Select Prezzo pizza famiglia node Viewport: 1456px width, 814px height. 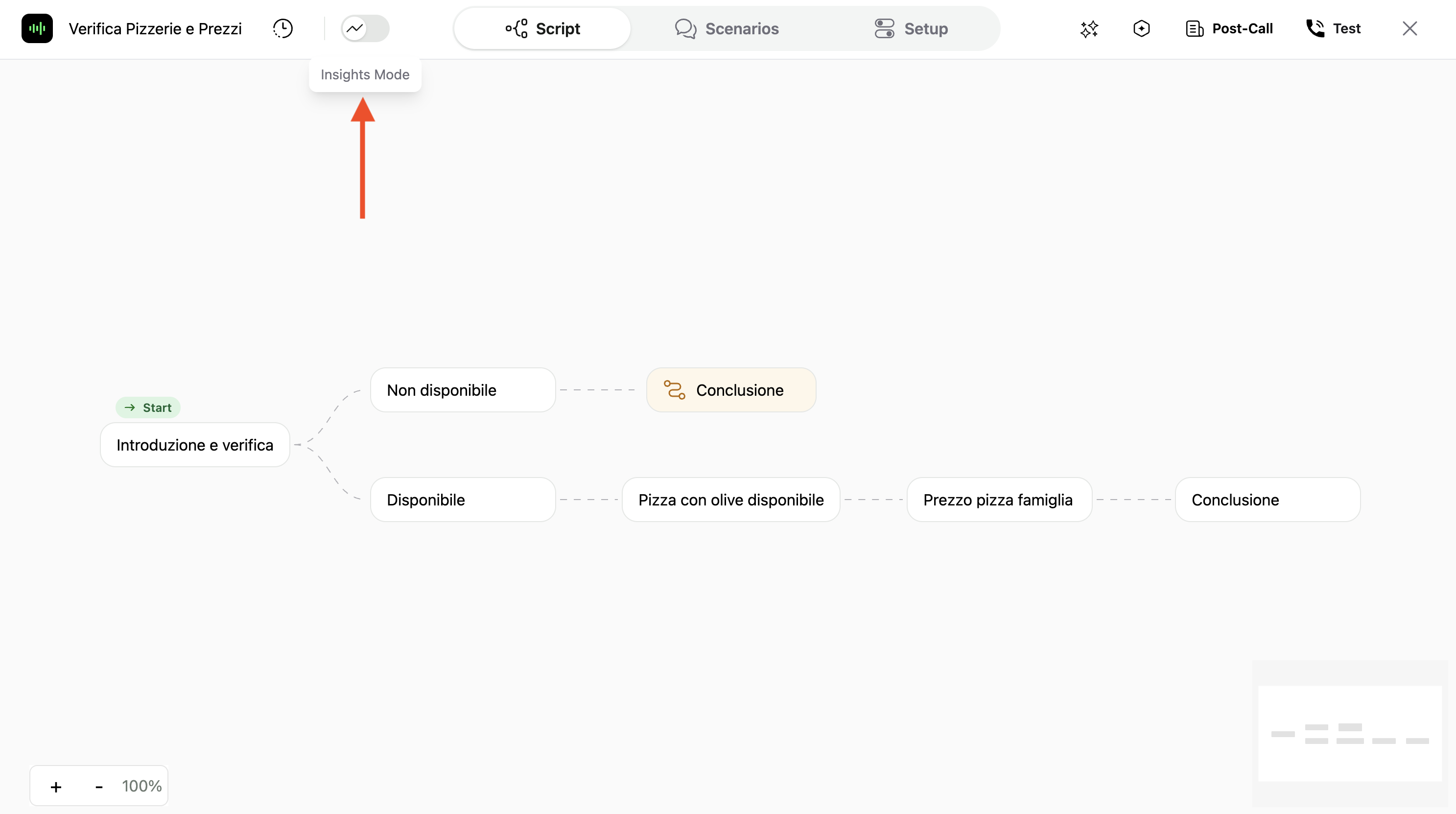[999, 500]
